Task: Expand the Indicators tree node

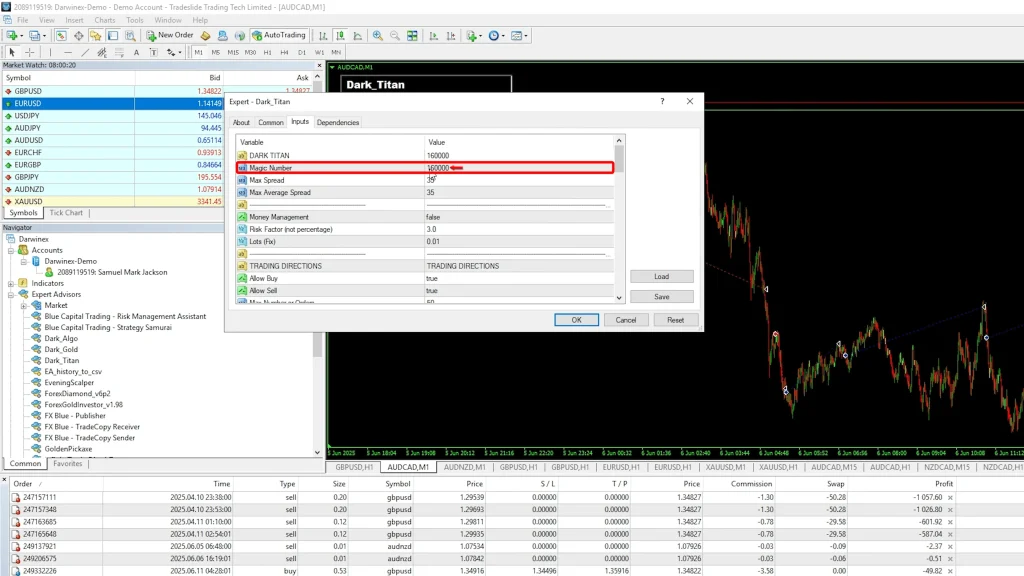Action: tap(12, 283)
